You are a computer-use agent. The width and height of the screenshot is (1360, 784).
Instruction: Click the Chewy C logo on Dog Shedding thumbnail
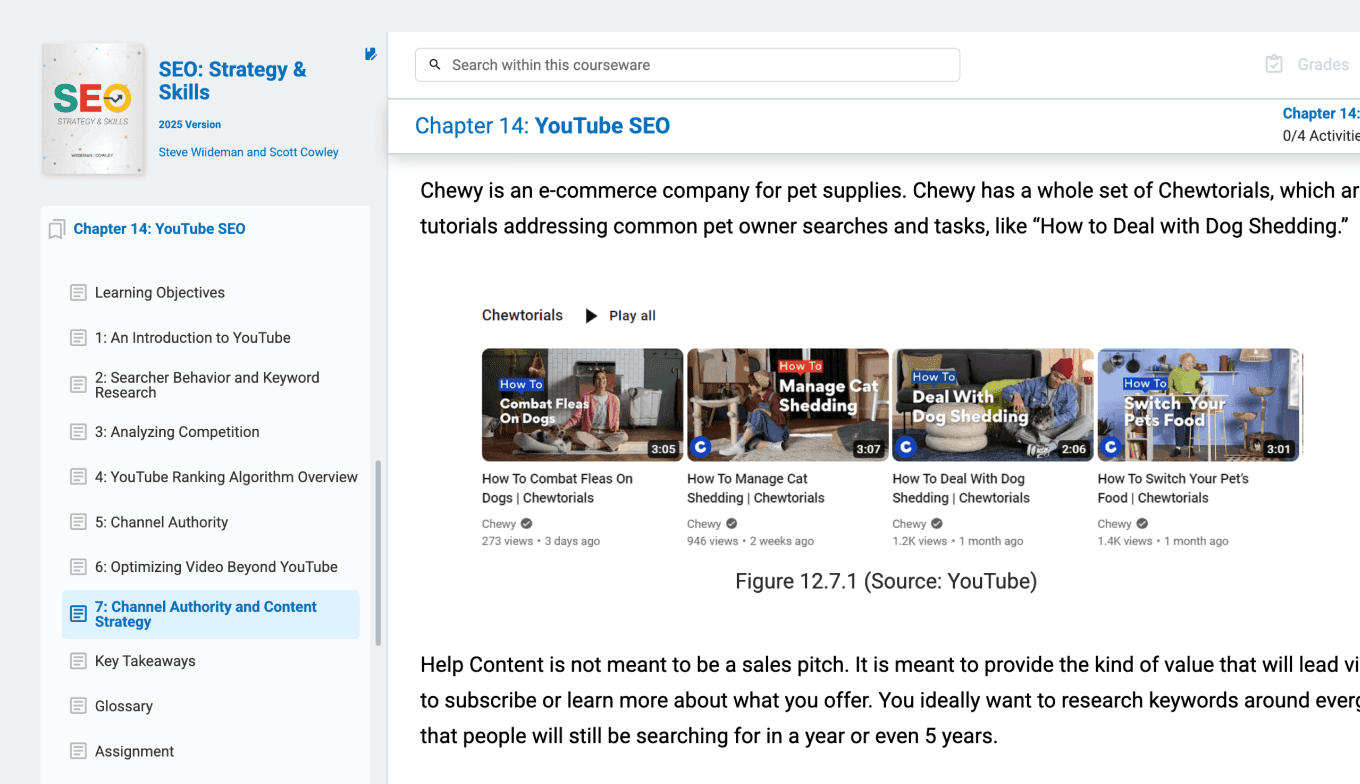pyautogui.click(x=906, y=447)
